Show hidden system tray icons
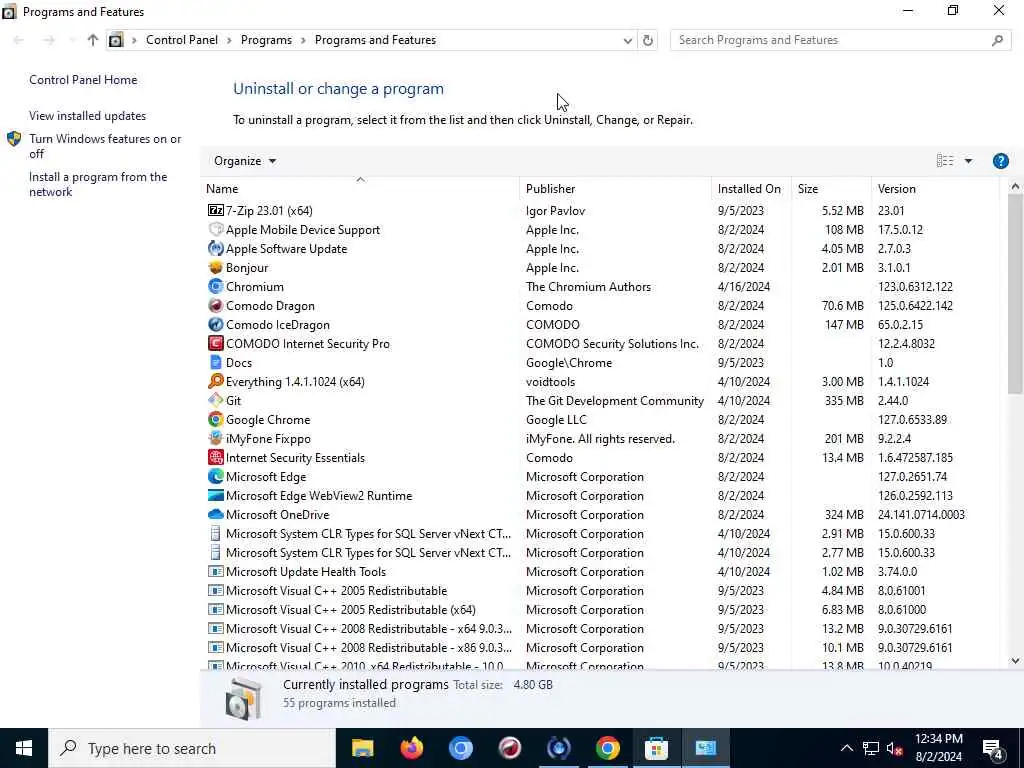The height and width of the screenshot is (768, 1024). (846, 748)
